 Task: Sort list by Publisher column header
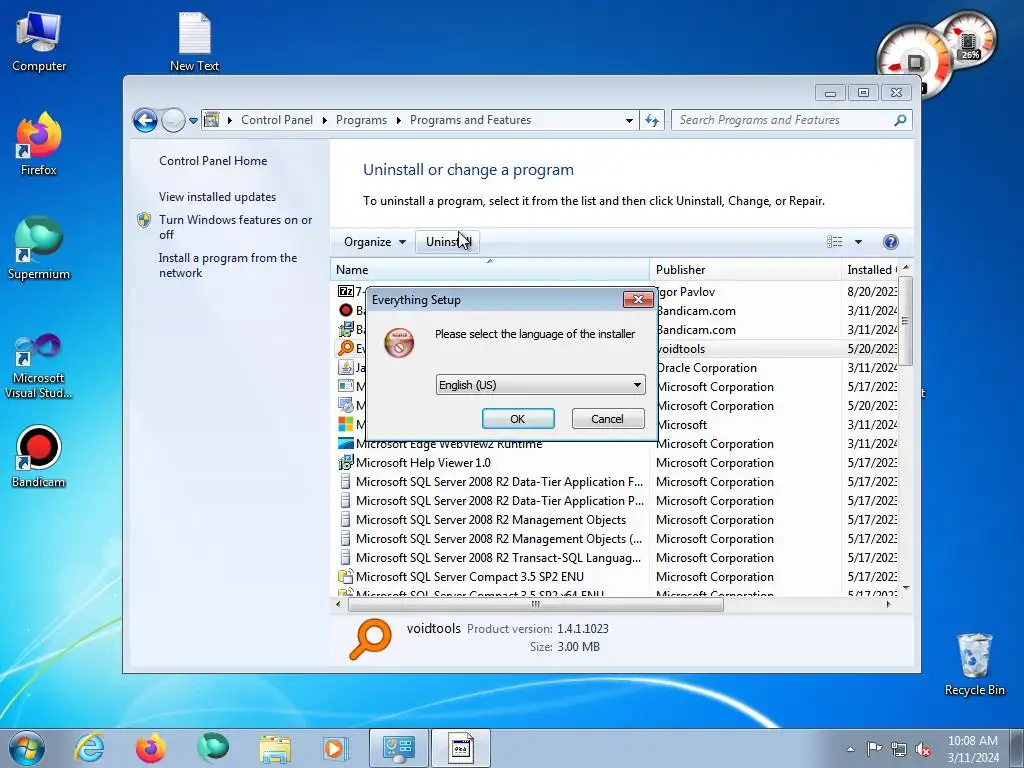pyautogui.click(x=744, y=270)
